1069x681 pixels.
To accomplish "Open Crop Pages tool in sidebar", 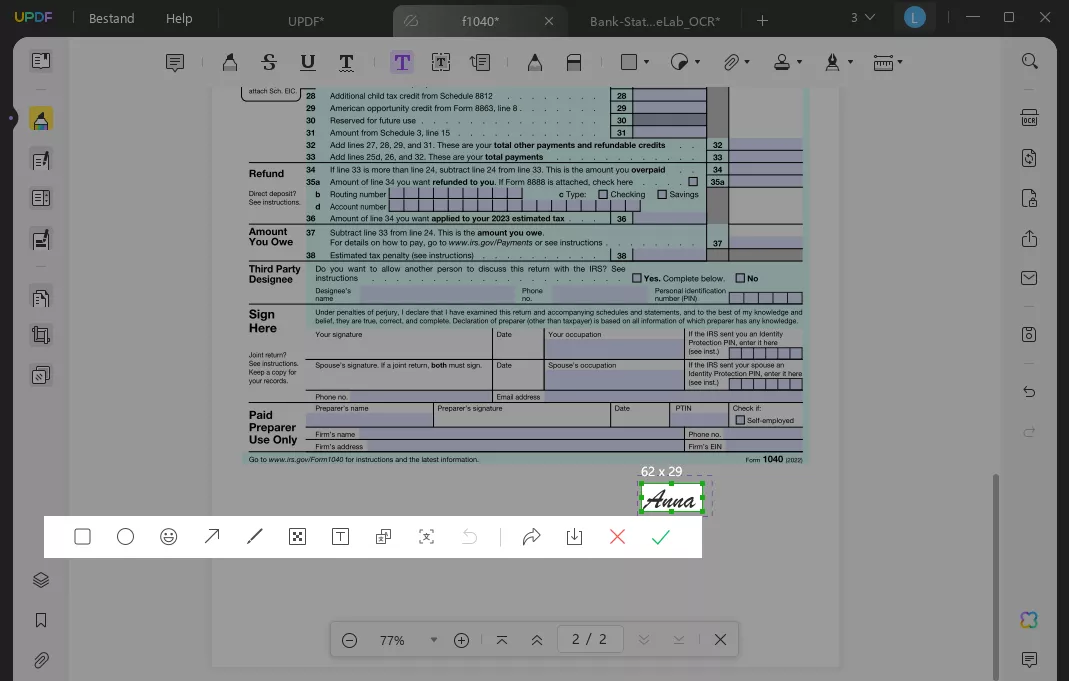I will (41, 335).
